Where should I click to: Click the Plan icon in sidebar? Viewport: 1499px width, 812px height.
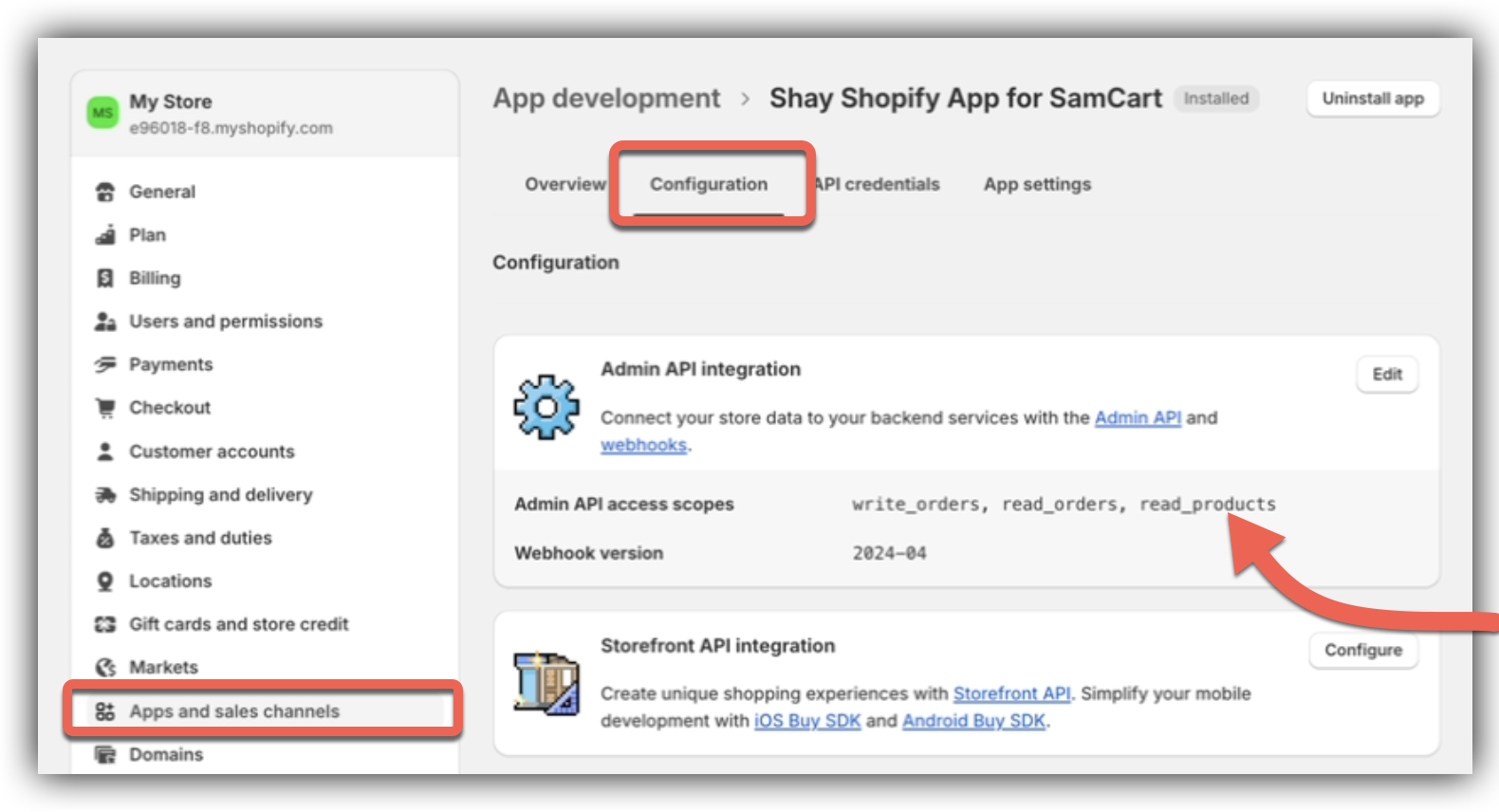pos(105,235)
